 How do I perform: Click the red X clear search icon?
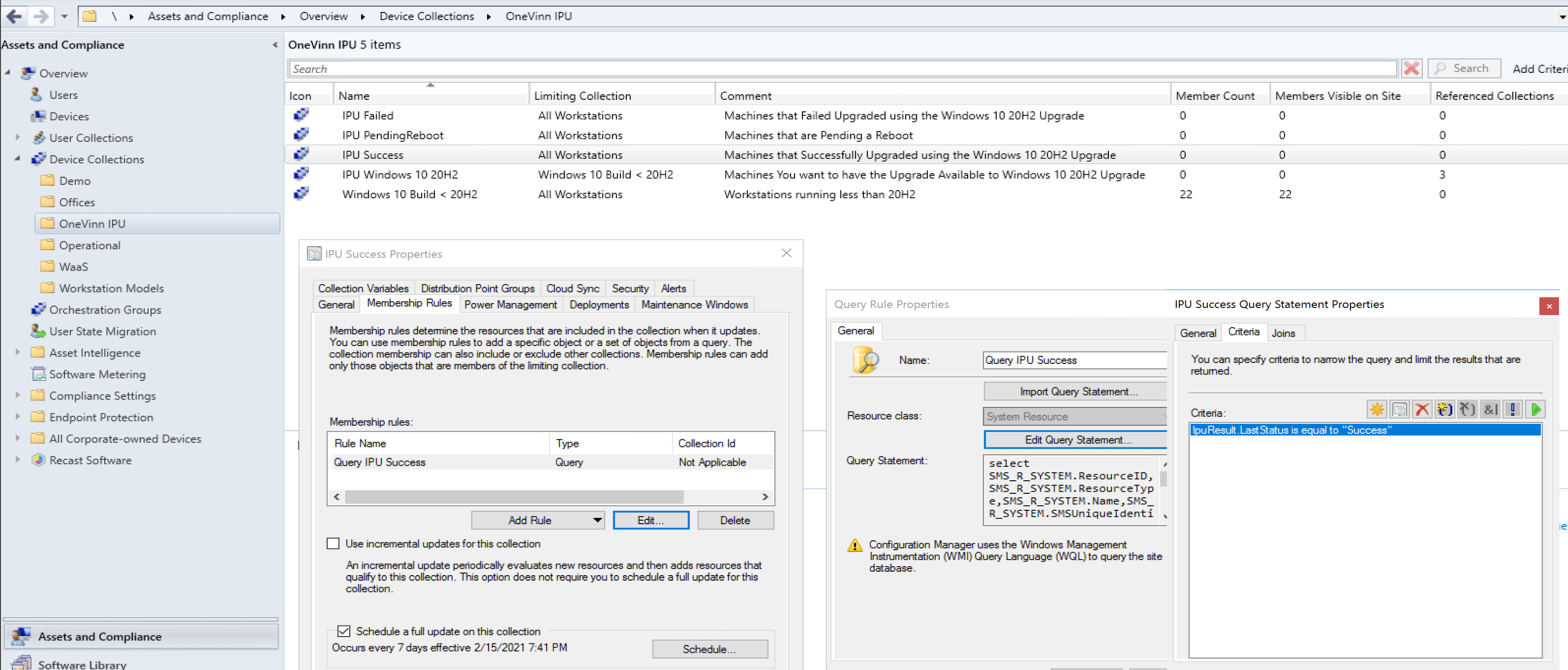(1411, 68)
